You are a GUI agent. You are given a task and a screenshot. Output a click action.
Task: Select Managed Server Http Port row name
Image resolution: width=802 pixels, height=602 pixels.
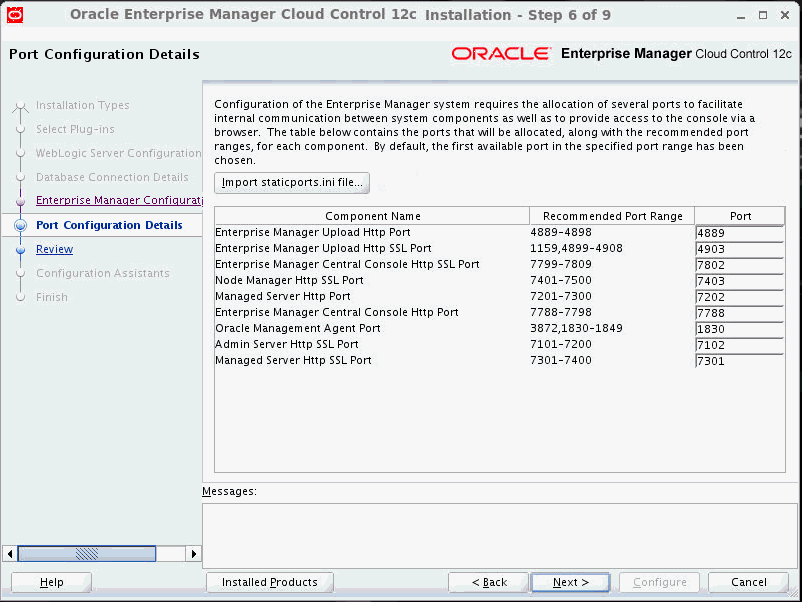pos(283,296)
